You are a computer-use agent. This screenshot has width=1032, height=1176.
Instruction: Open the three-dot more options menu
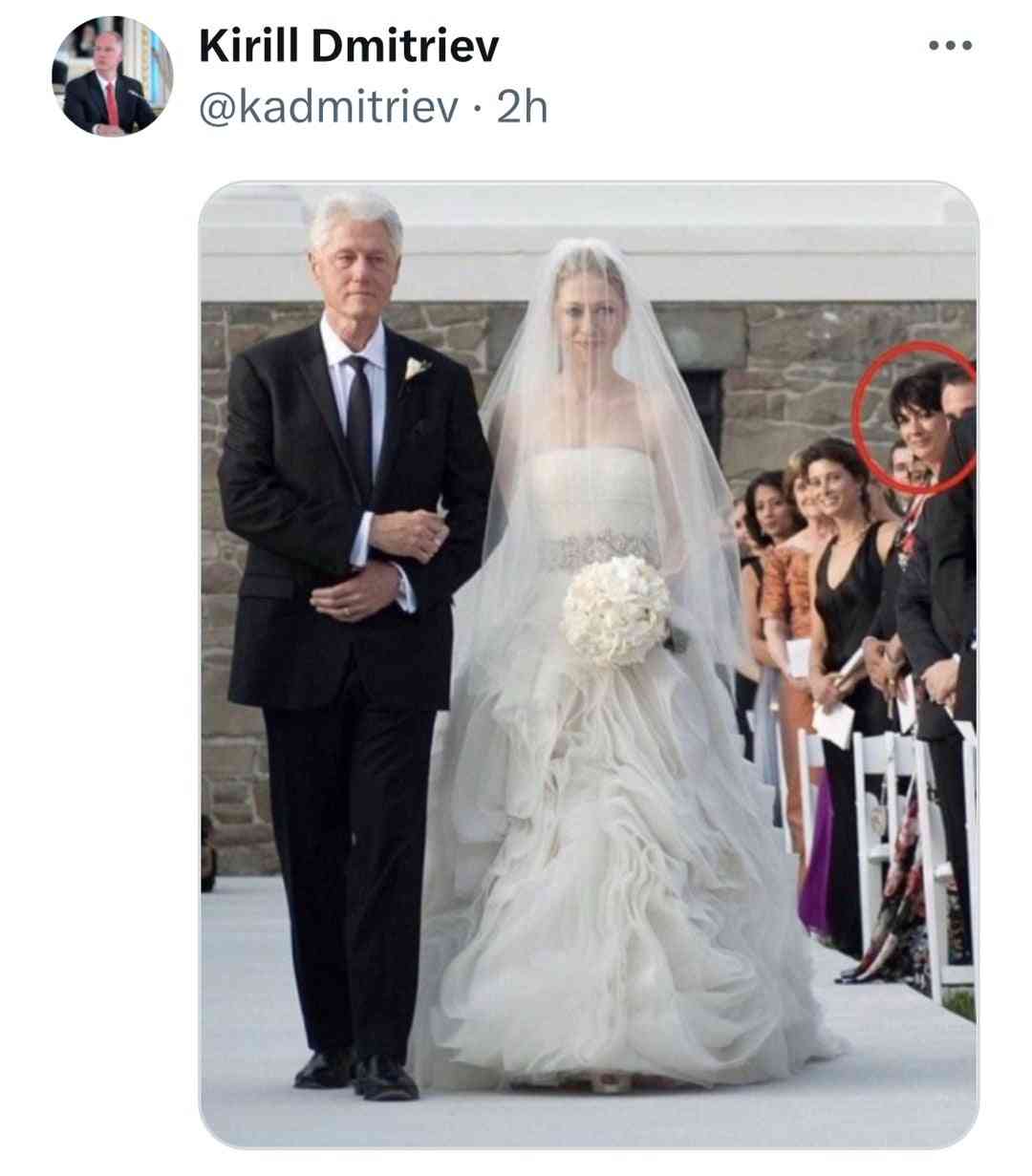[x=951, y=45]
